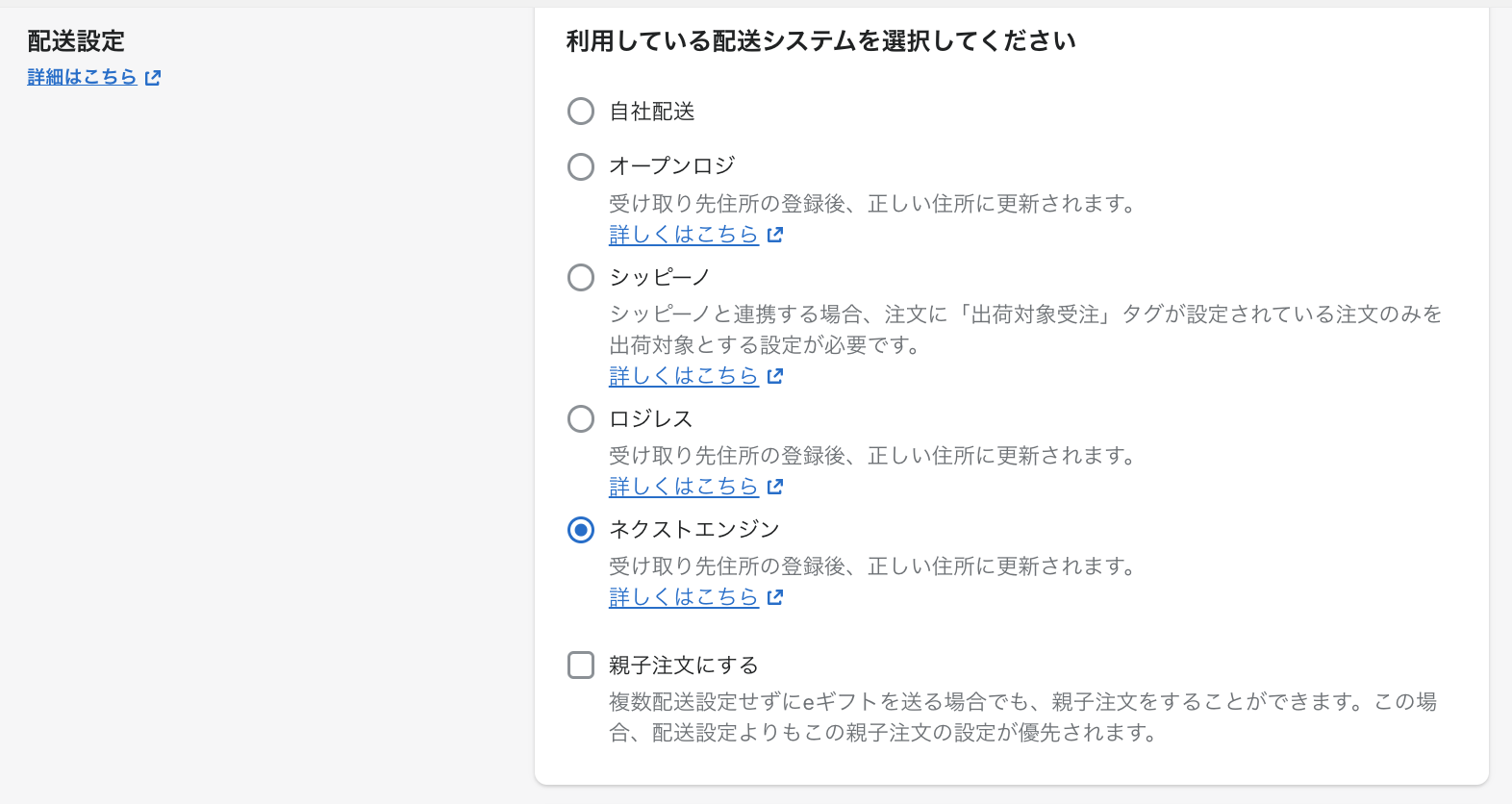The image size is (1512, 804).
Task: Choose the オープンロジ delivery system option
Action: (x=581, y=166)
